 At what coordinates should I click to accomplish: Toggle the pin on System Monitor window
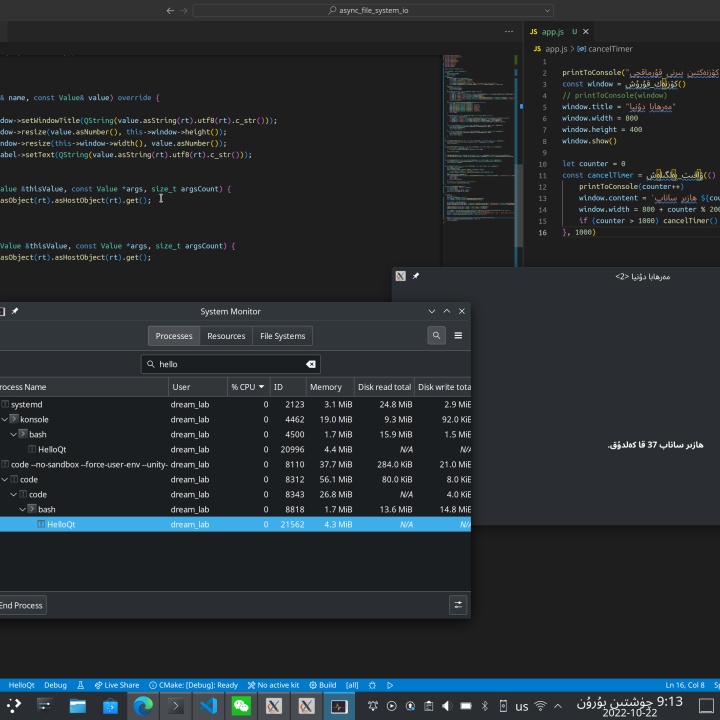coord(15,311)
